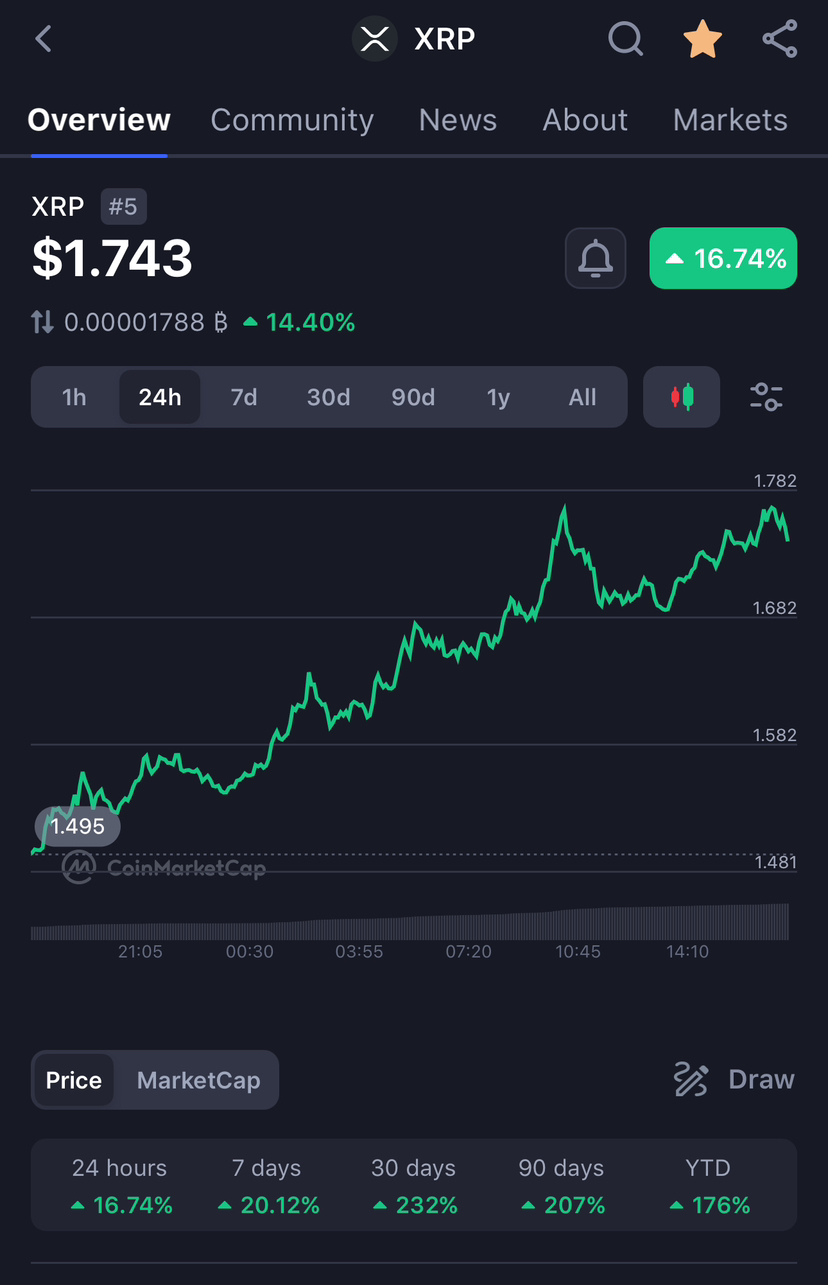
Task: Switch chart to candlestick view
Action: point(681,396)
